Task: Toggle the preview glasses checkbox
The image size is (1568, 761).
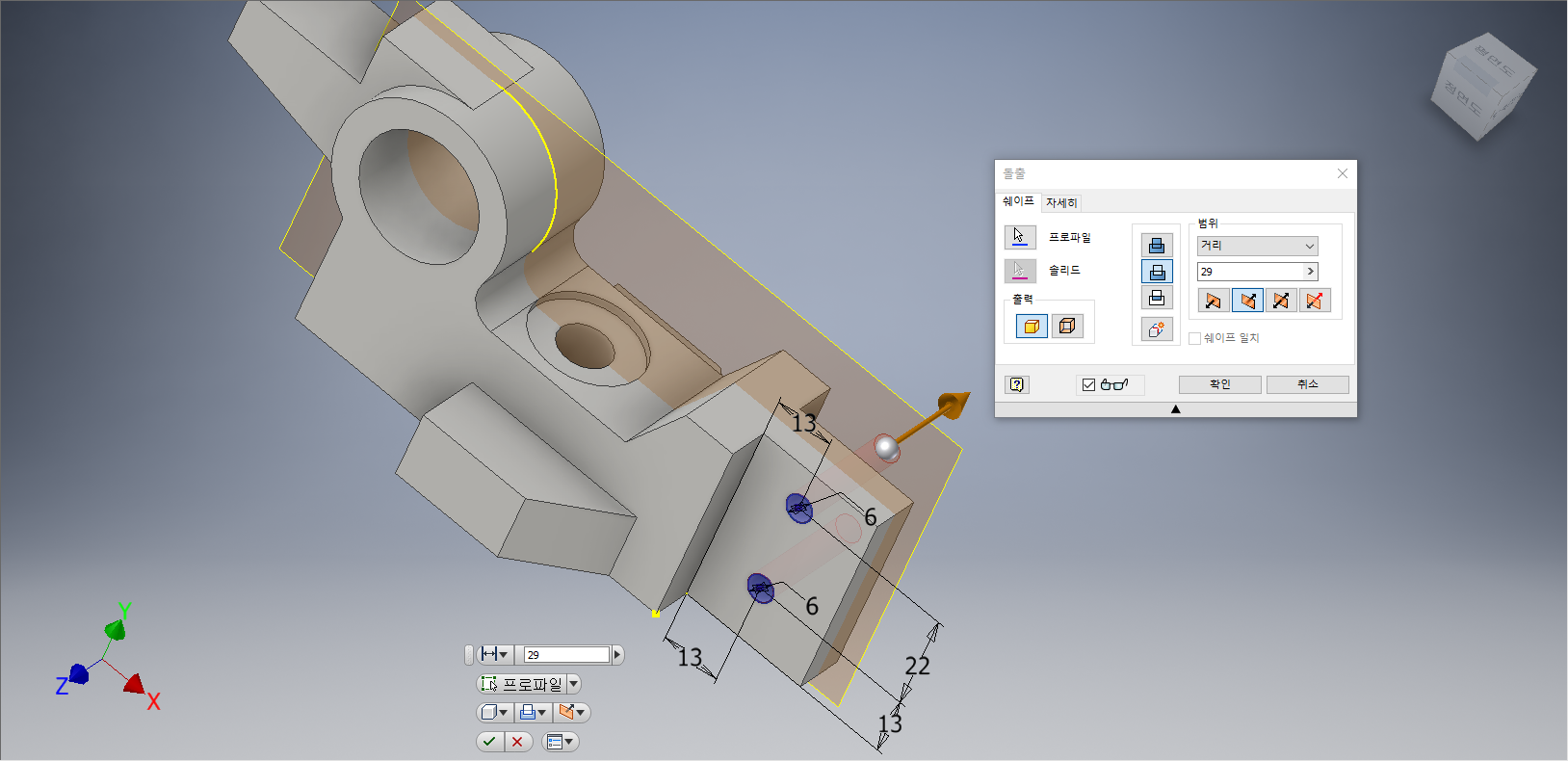Action: point(1088,384)
